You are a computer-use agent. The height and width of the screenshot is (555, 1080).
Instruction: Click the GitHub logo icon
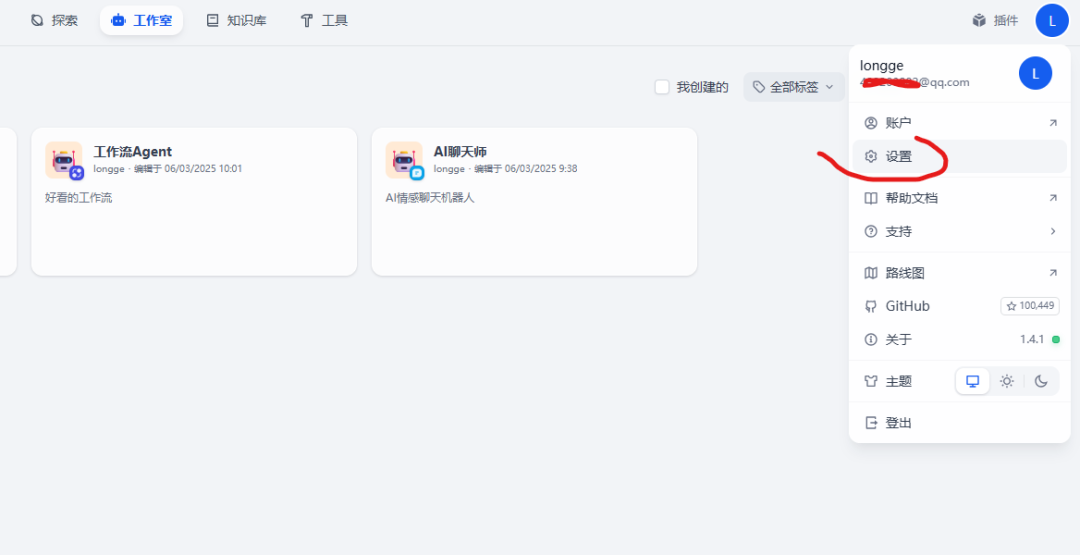pos(871,306)
